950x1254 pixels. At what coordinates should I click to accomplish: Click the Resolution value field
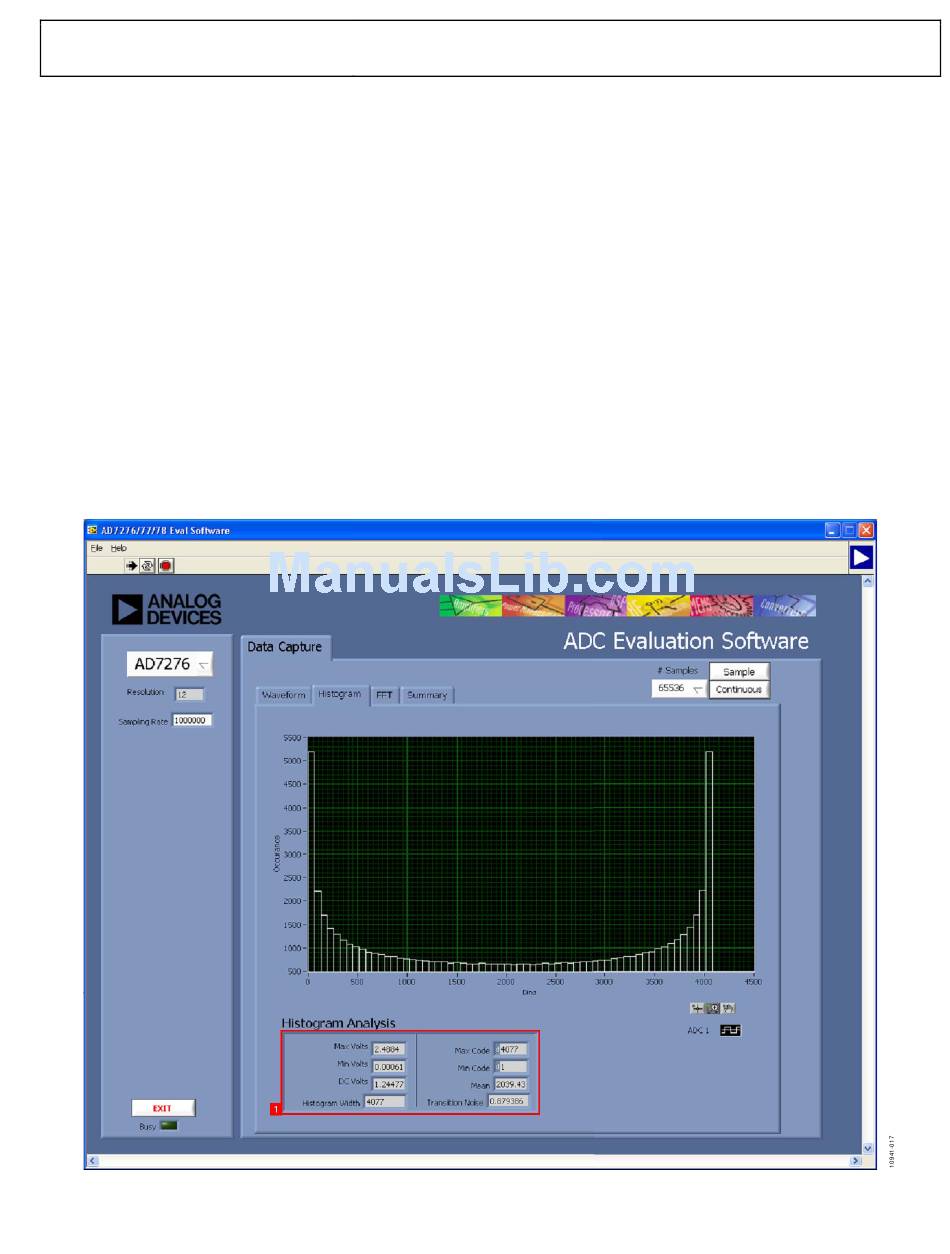[x=188, y=693]
